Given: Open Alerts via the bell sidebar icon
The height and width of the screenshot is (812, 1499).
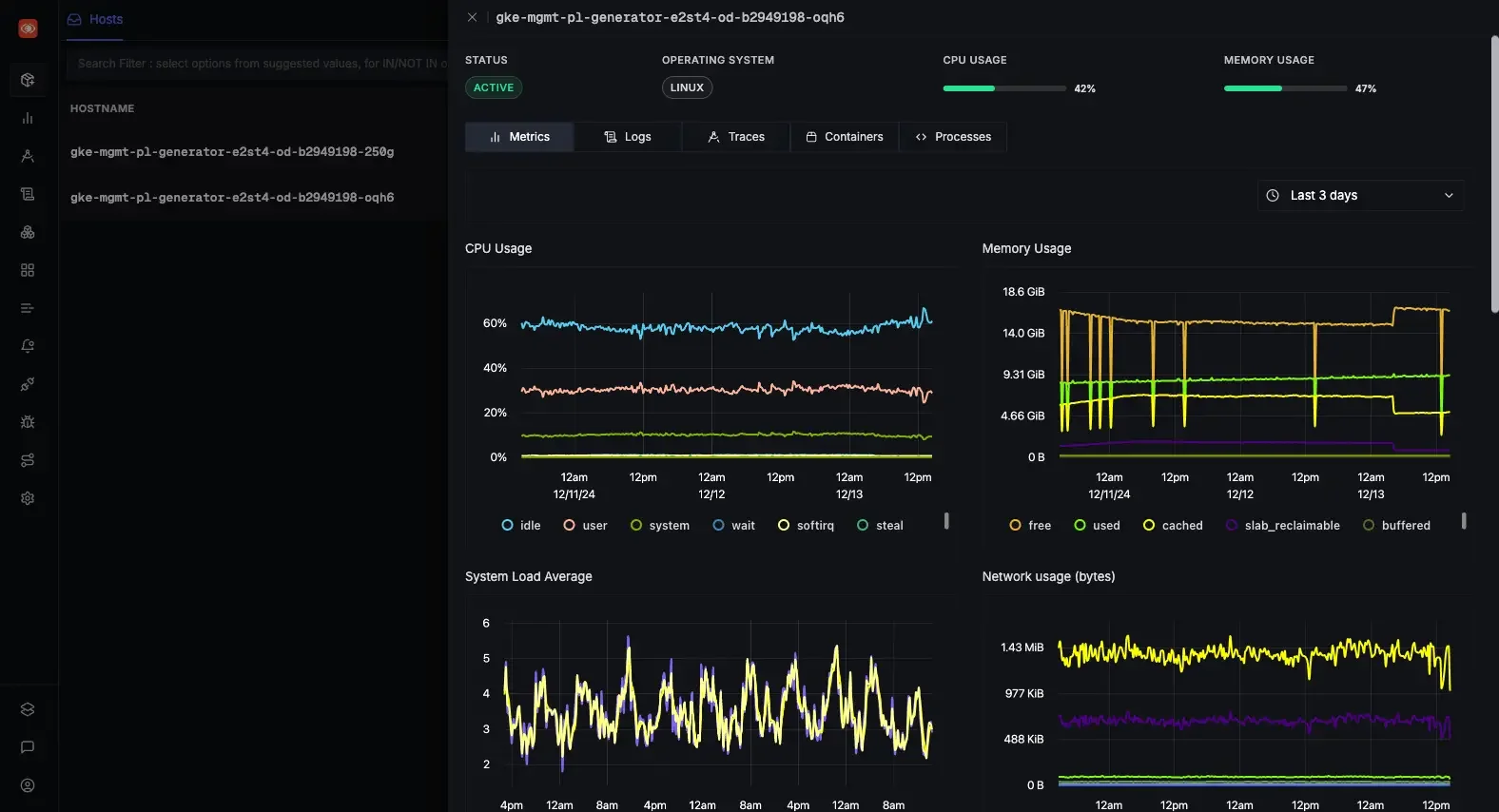Looking at the screenshot, I should pyautogui.click(x=28, y=346).
